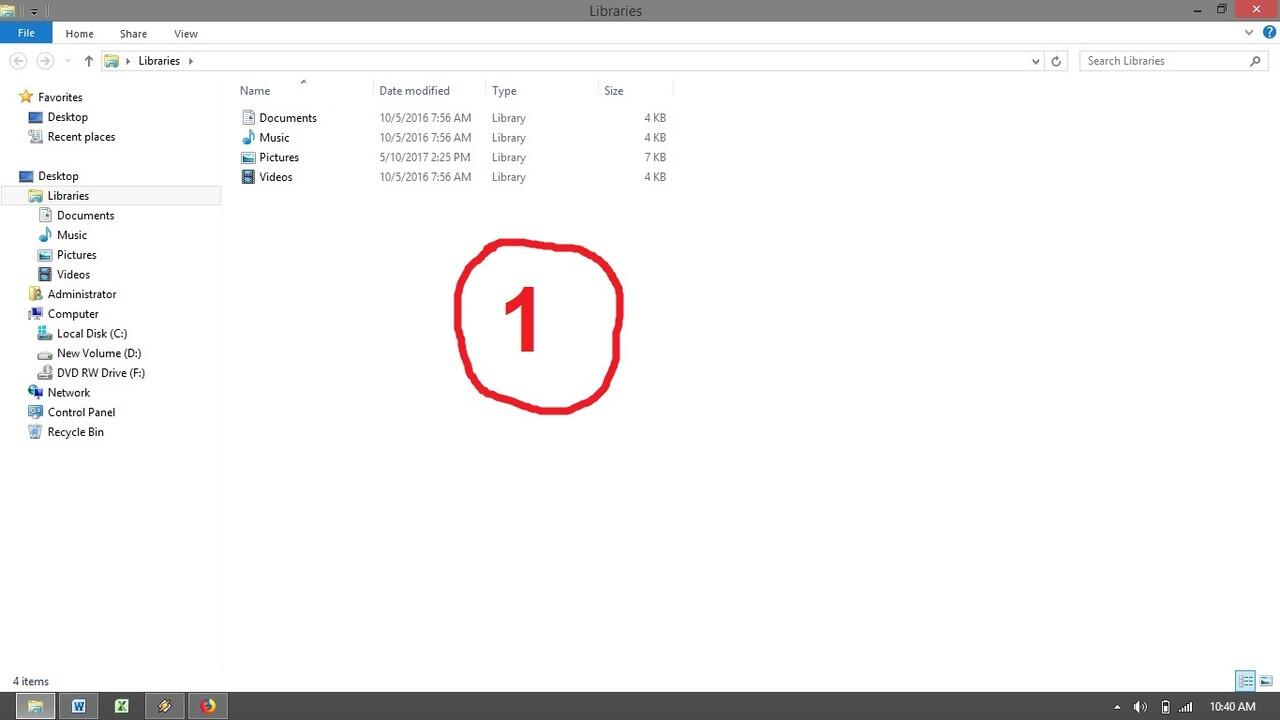Click the 7 KB size value
This screenshot has width=1280, height=720.
point(655,157)
